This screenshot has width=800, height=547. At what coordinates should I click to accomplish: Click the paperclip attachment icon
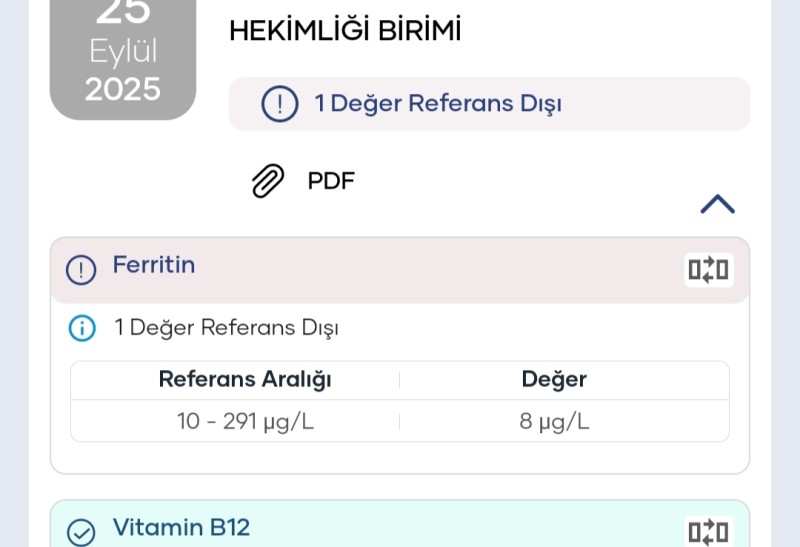(267, 182)
